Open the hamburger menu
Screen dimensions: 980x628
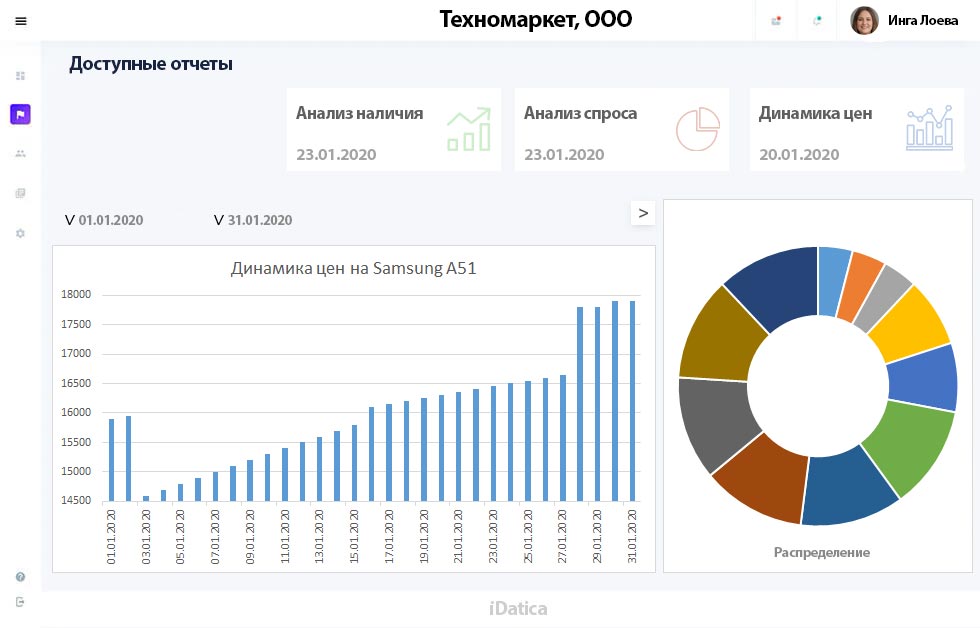tap(21, 21)
